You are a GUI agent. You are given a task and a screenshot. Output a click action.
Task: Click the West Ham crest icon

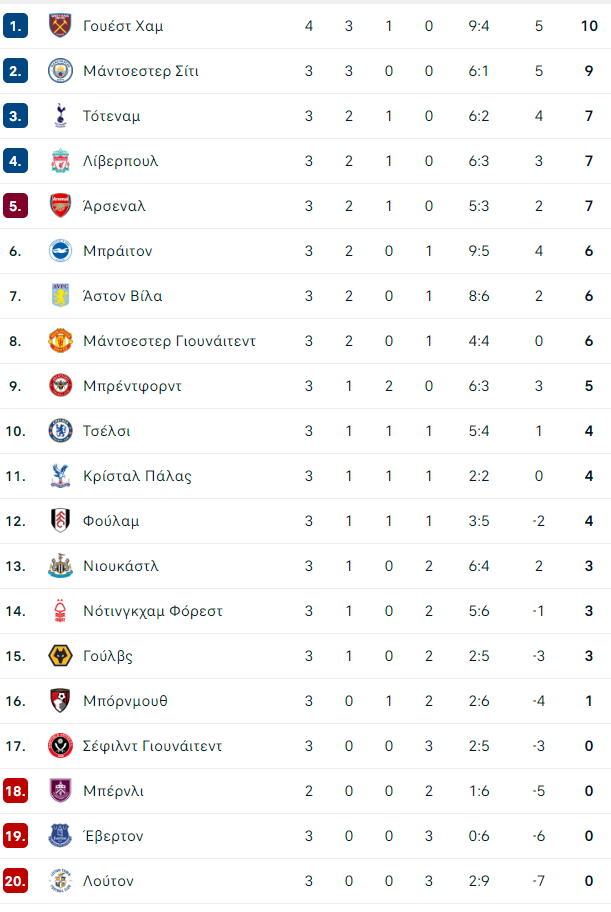[x=60, y=26]
